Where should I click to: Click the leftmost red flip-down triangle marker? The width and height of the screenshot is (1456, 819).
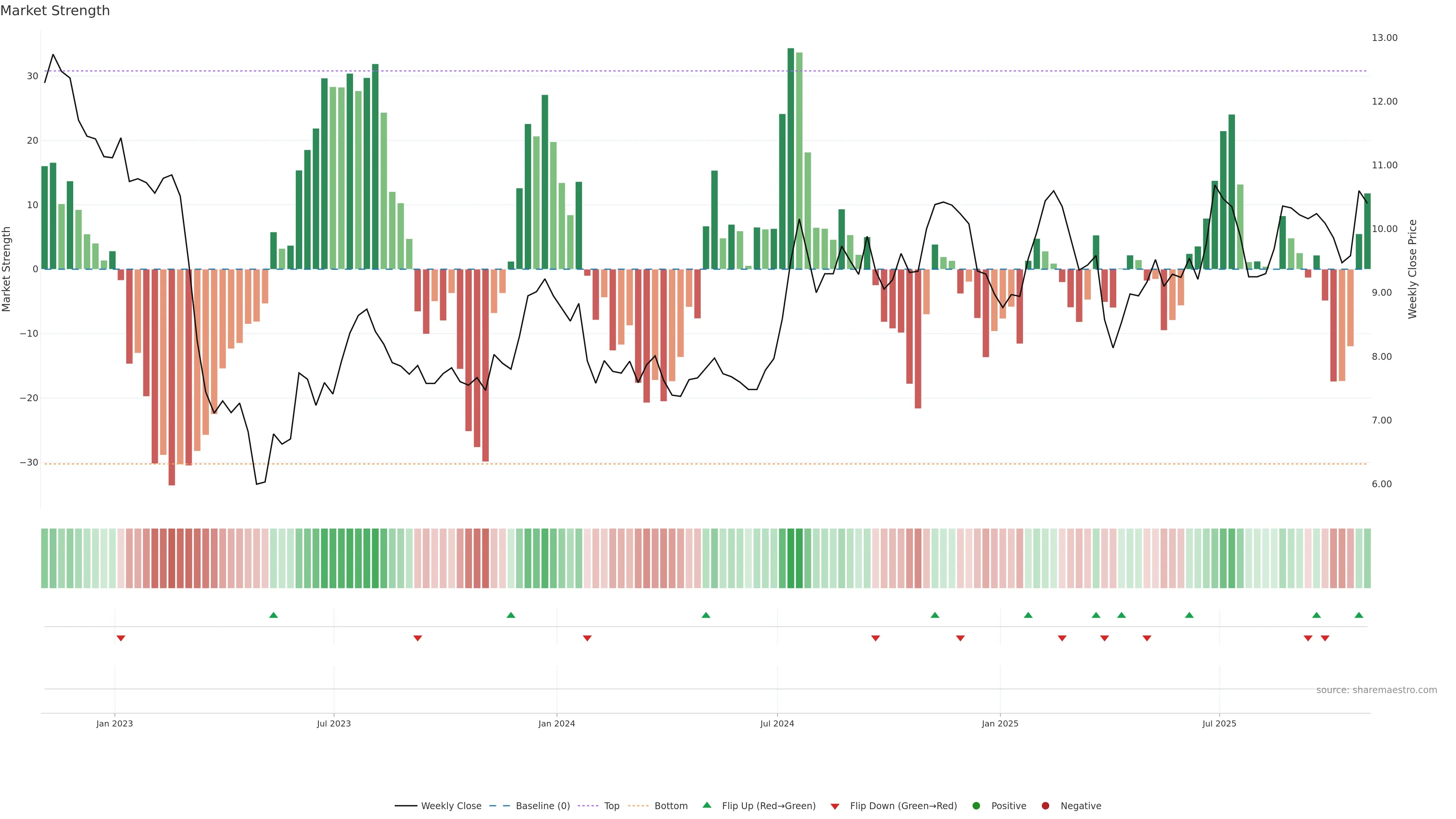(121, 638)
